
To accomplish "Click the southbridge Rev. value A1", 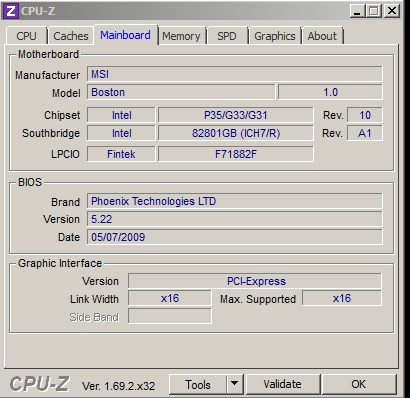I will click(x=365, y=133).
